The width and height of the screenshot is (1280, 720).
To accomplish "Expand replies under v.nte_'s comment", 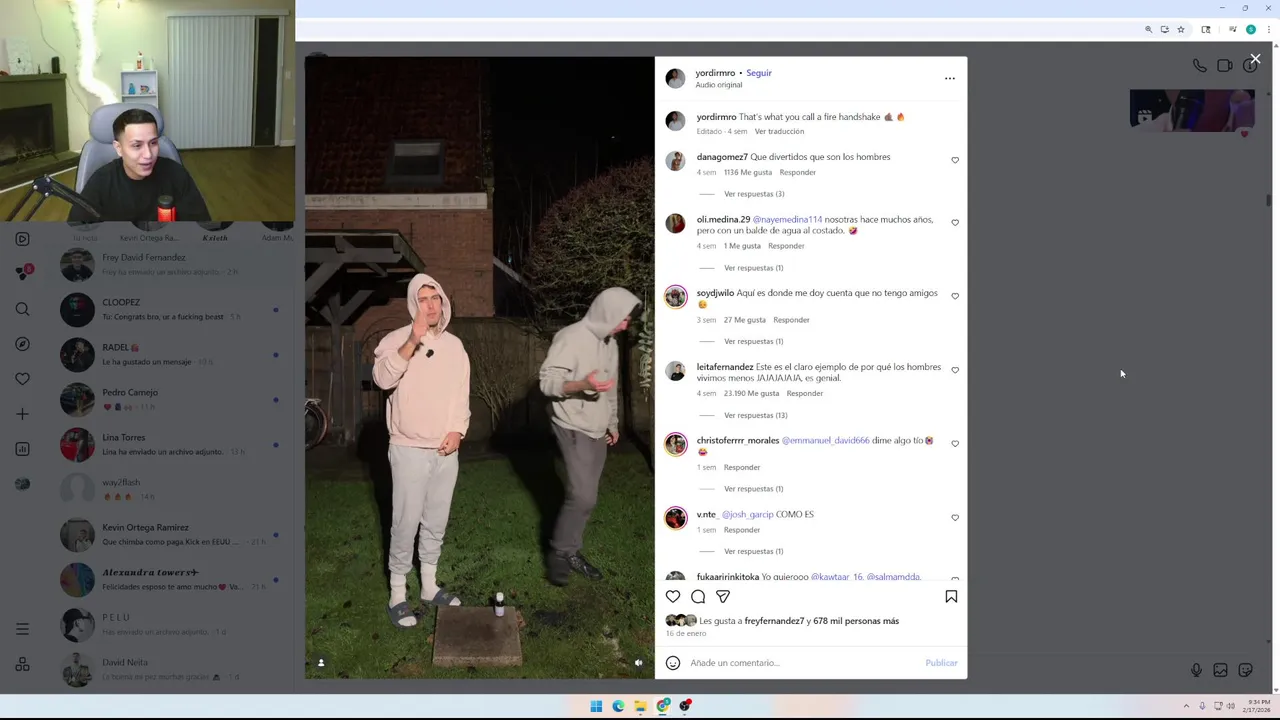I will [x=753, y=551].
